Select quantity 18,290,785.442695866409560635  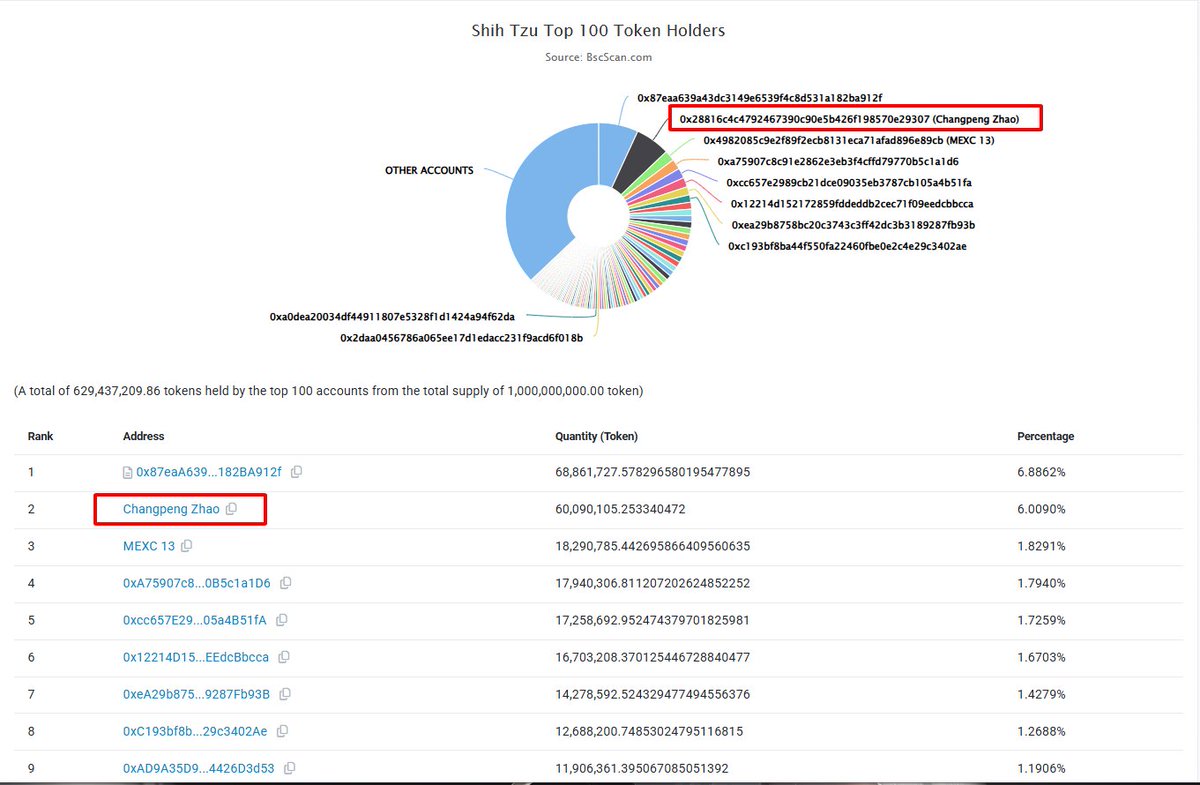tap(652, 546)
